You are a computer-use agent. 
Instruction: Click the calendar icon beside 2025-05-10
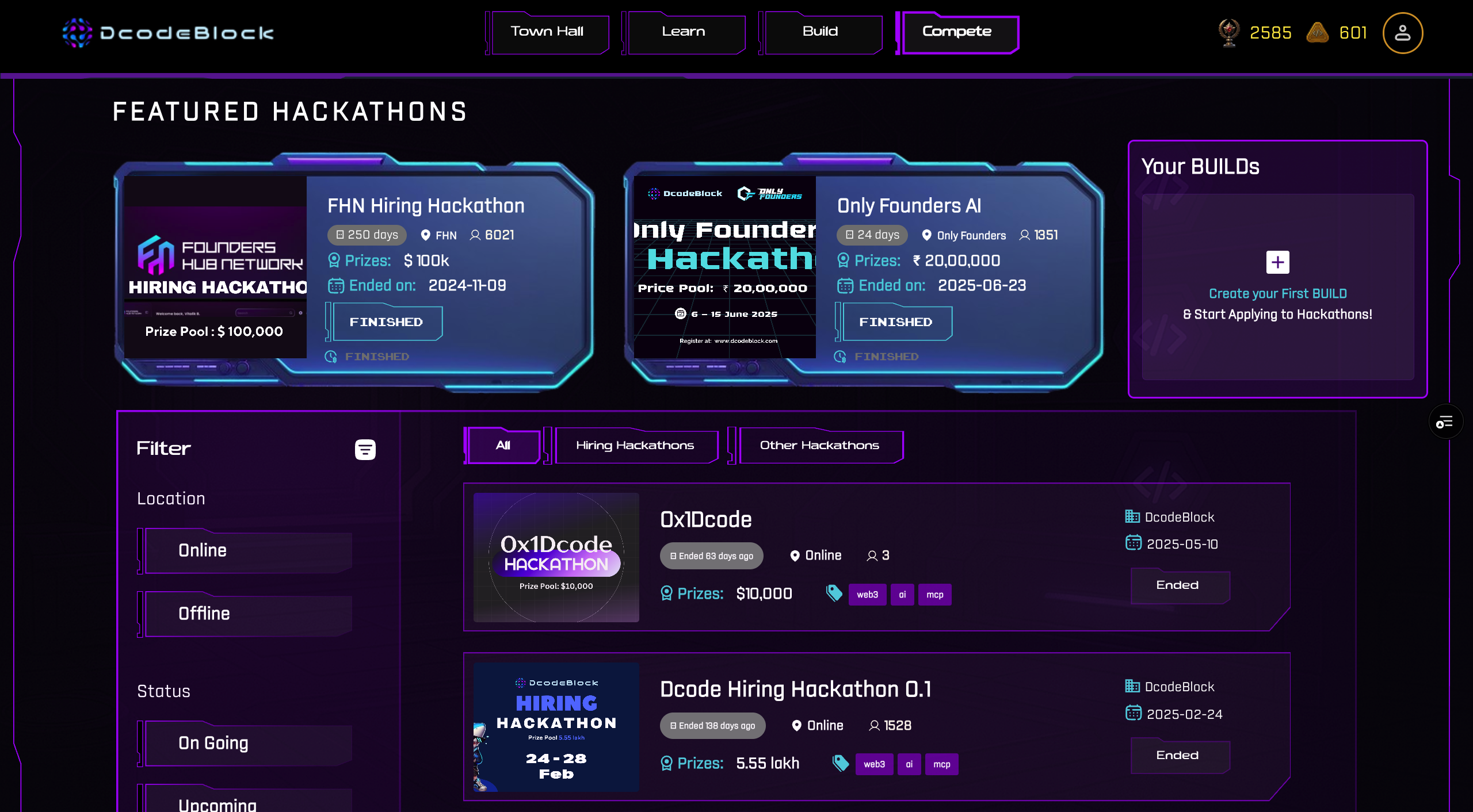click(1134, 542)
